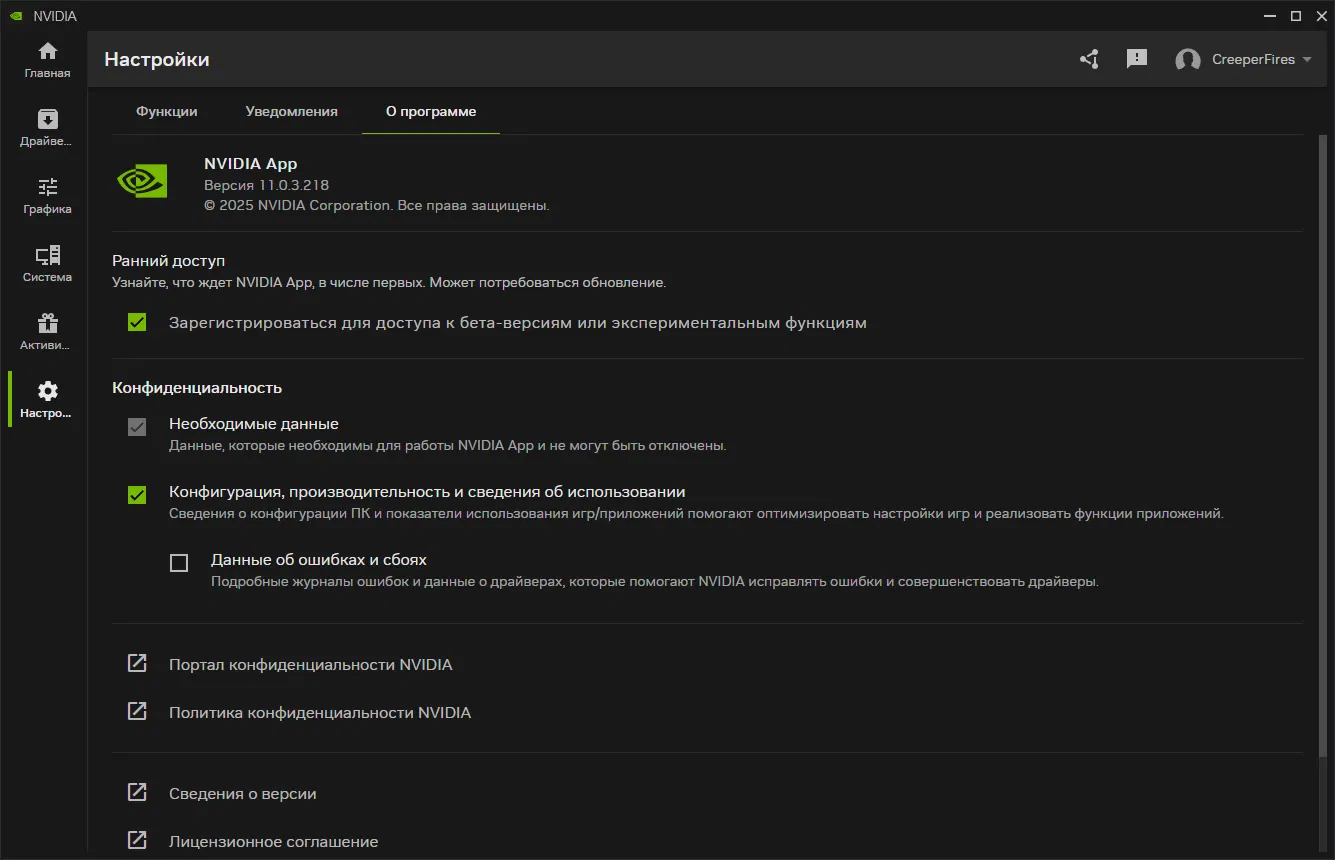Click the user avatar icon
Image resolution: width=1335 pixels, height=860 pixels.
[x=1188, y=60]
